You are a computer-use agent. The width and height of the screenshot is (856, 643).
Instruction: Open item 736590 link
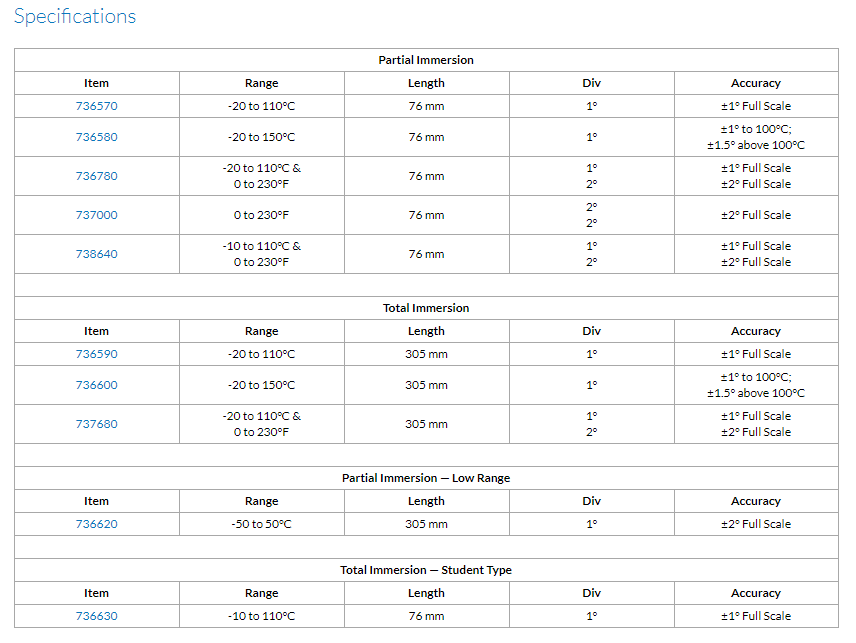[96, 354]
